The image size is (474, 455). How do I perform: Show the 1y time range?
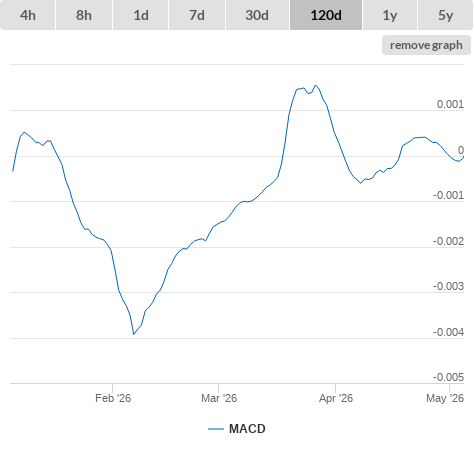[x=390, y=15]
